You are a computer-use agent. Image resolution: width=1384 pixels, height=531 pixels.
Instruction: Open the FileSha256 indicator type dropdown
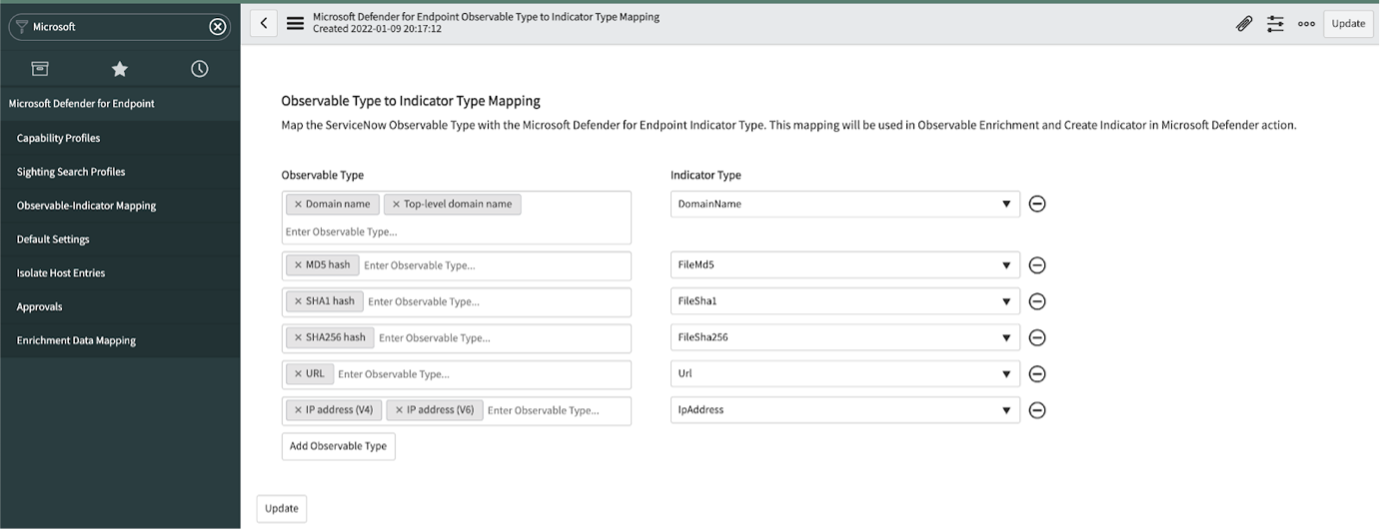pyautogui.click(x=845, y=338)
